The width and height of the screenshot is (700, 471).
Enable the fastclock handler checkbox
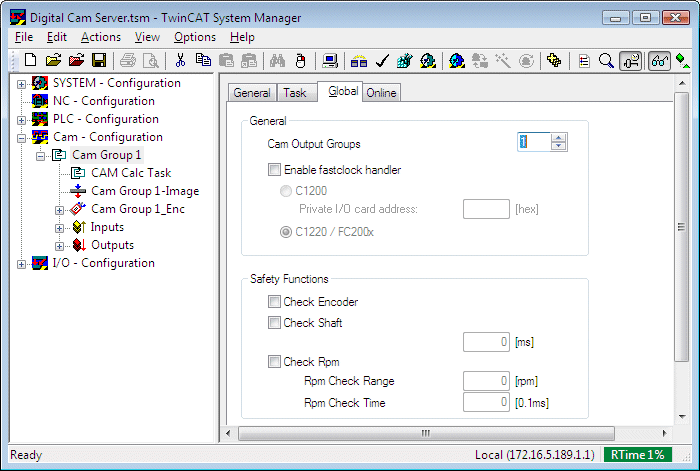pyautogui.click(x=274, y=170)
